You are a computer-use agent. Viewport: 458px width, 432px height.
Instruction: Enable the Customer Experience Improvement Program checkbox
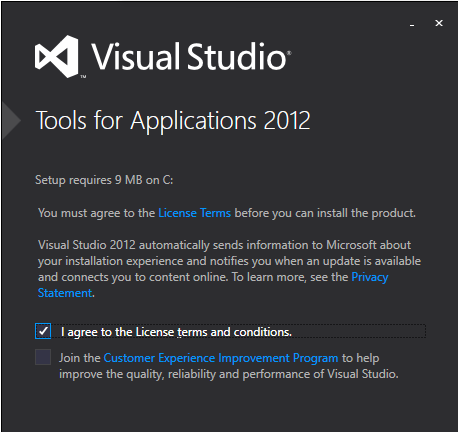[x=43, y=357]
